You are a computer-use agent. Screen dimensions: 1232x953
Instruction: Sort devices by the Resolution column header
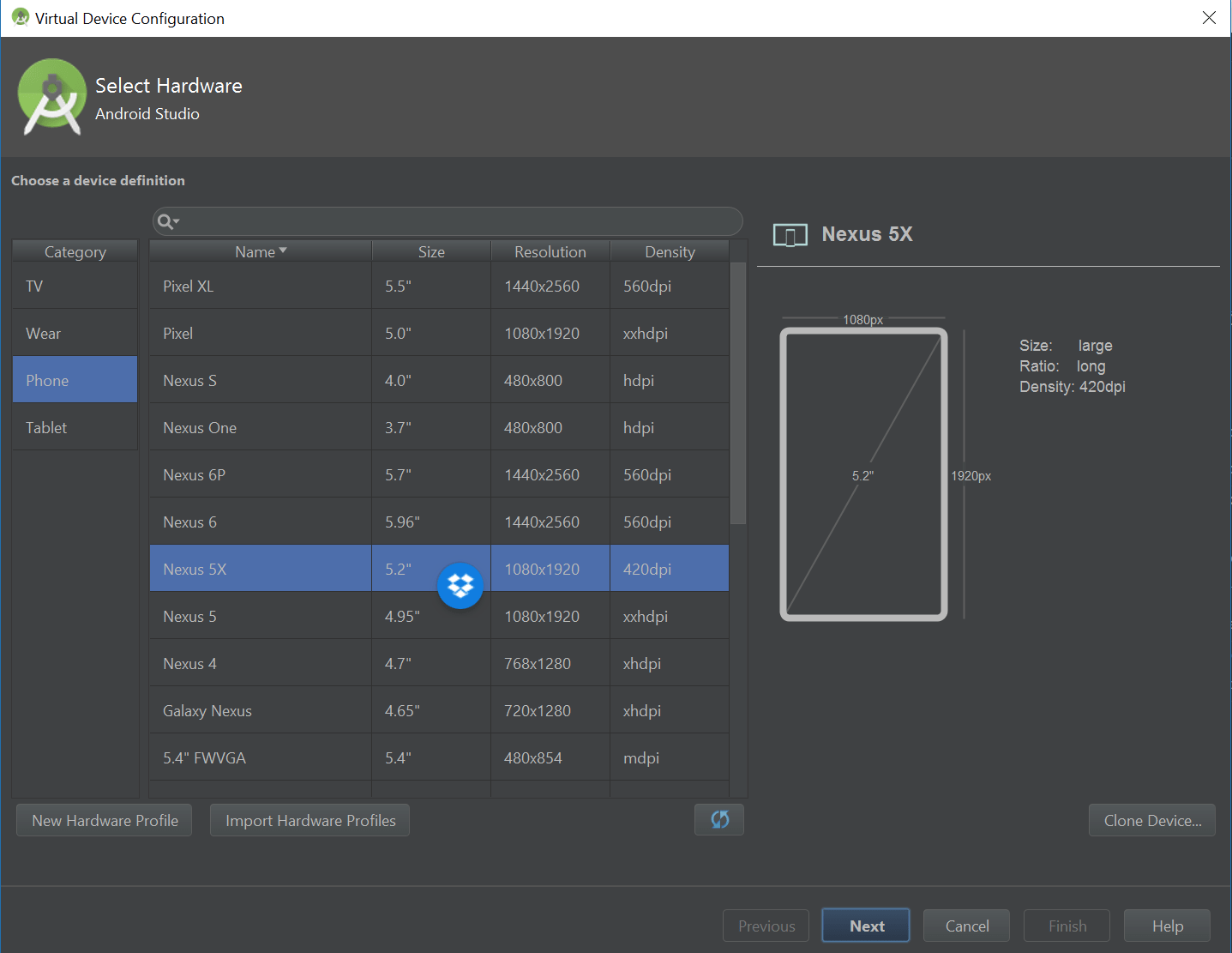click(x=550, y=250)
